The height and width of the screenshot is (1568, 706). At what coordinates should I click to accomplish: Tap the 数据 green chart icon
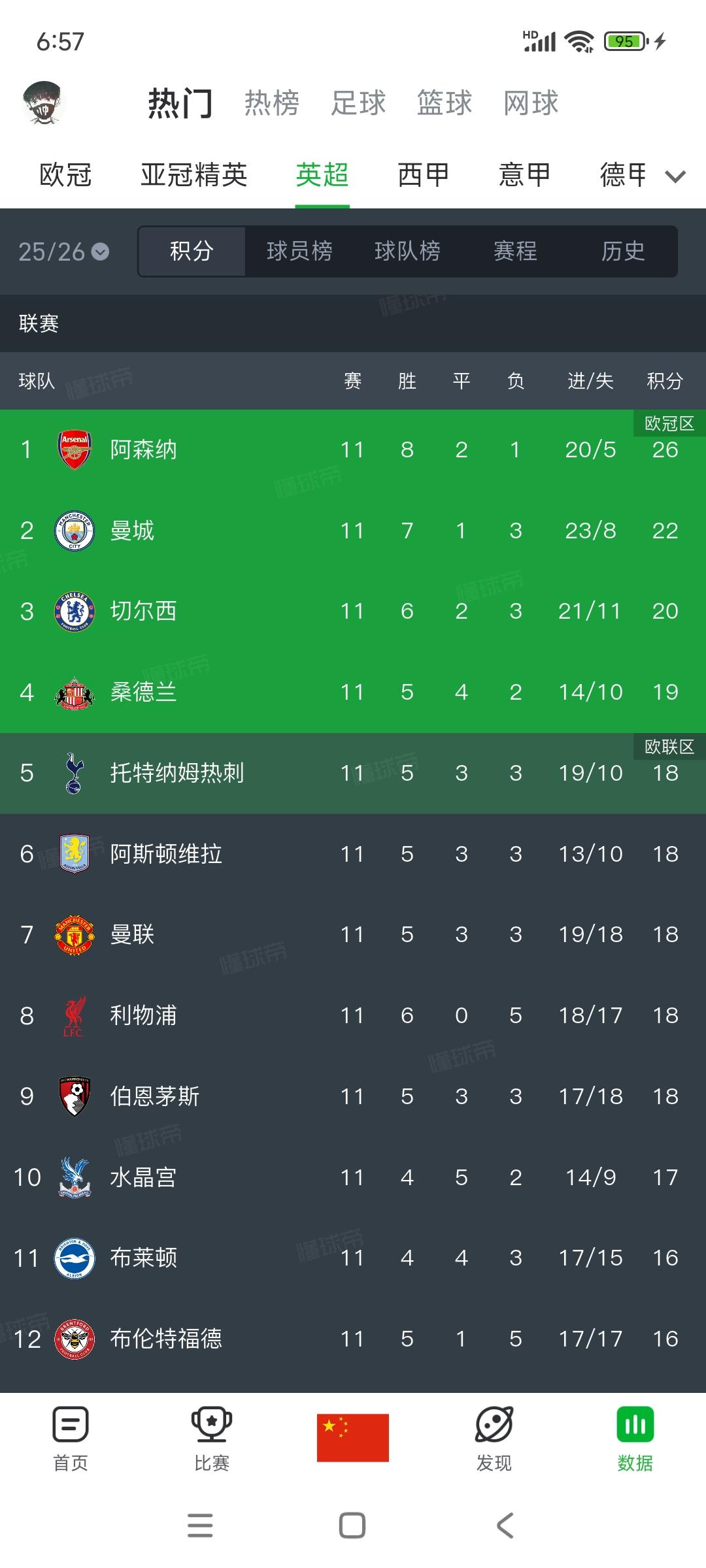pos(635,1426)
